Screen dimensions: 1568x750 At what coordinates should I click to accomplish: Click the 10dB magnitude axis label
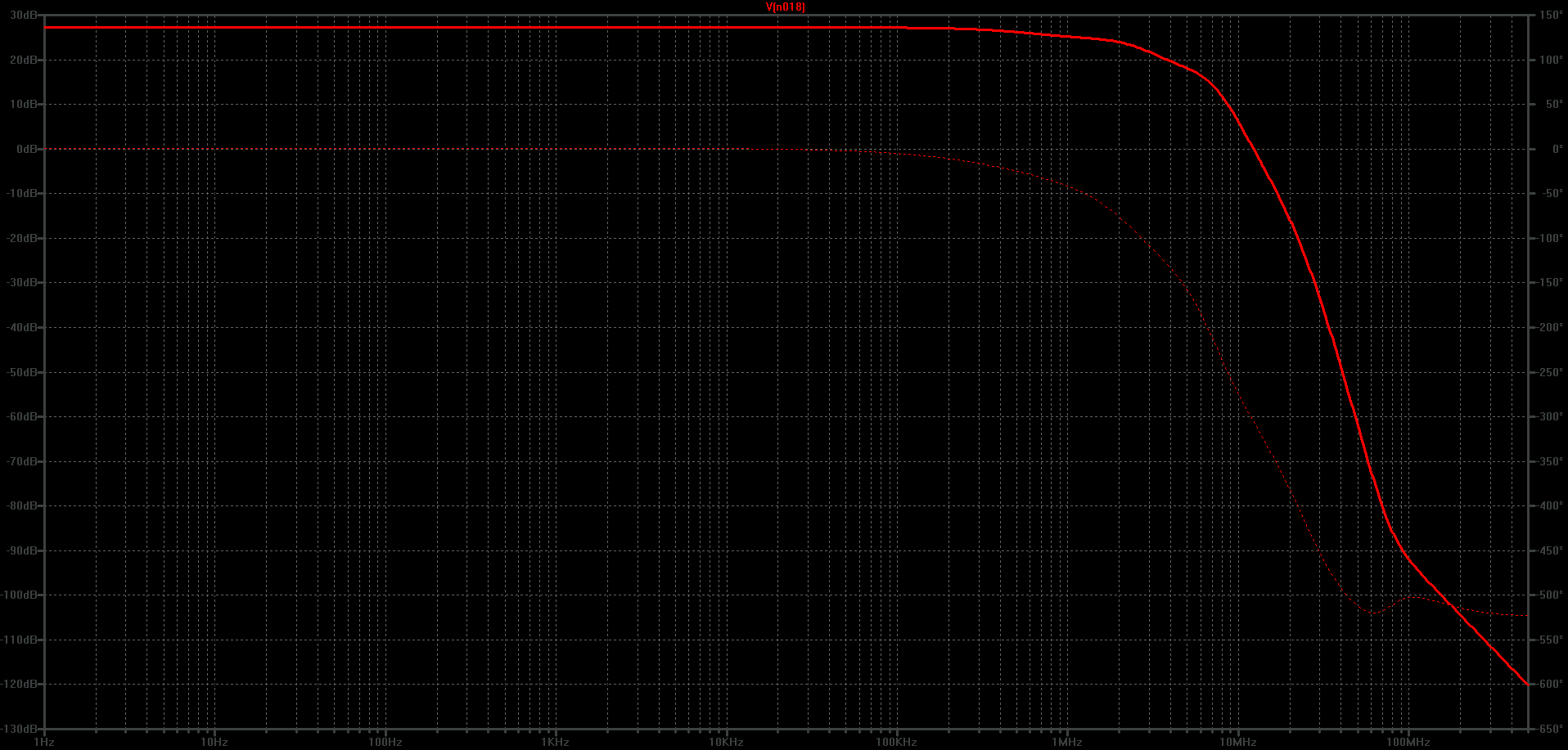[x=24, y=105]
